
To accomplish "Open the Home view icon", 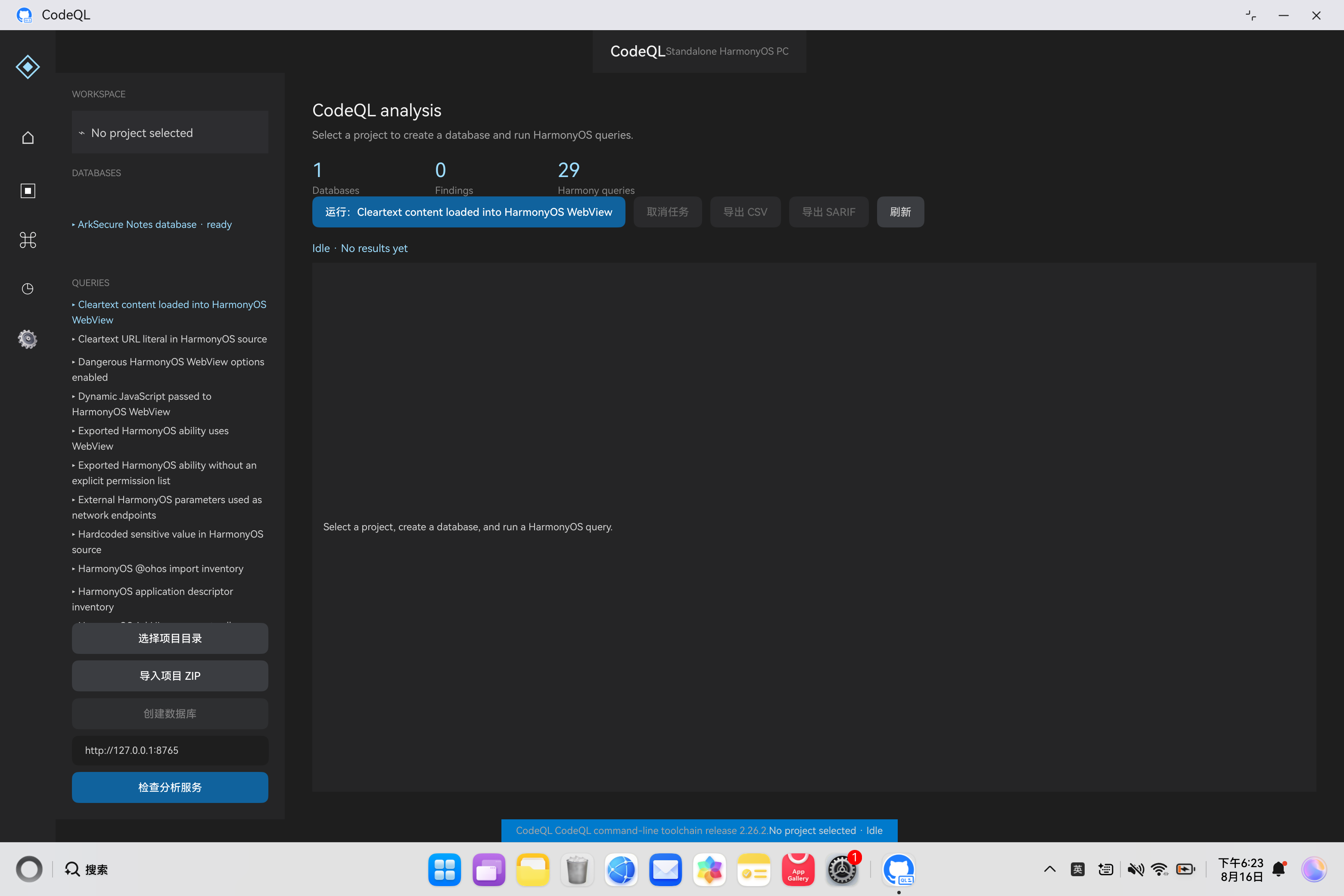I will point(28,138).
